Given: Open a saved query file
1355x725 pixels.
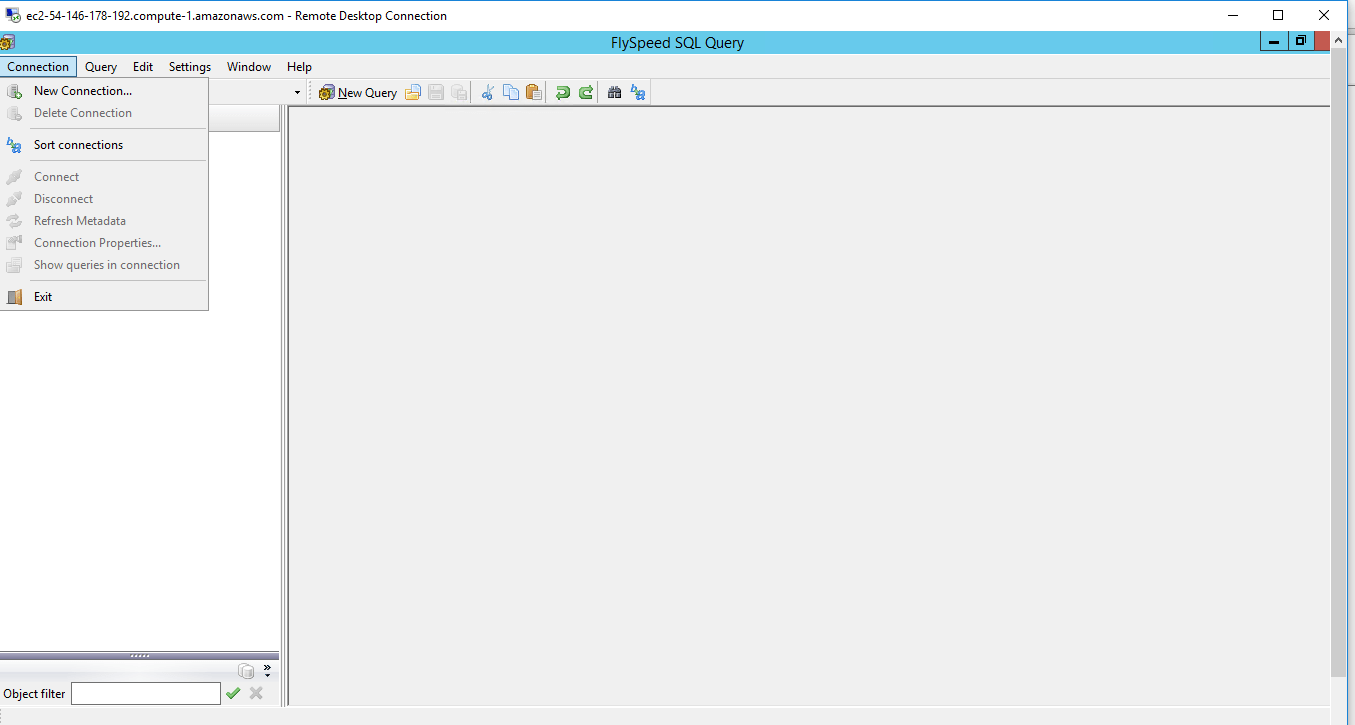Looking at the screenshot, I should 413,92.
